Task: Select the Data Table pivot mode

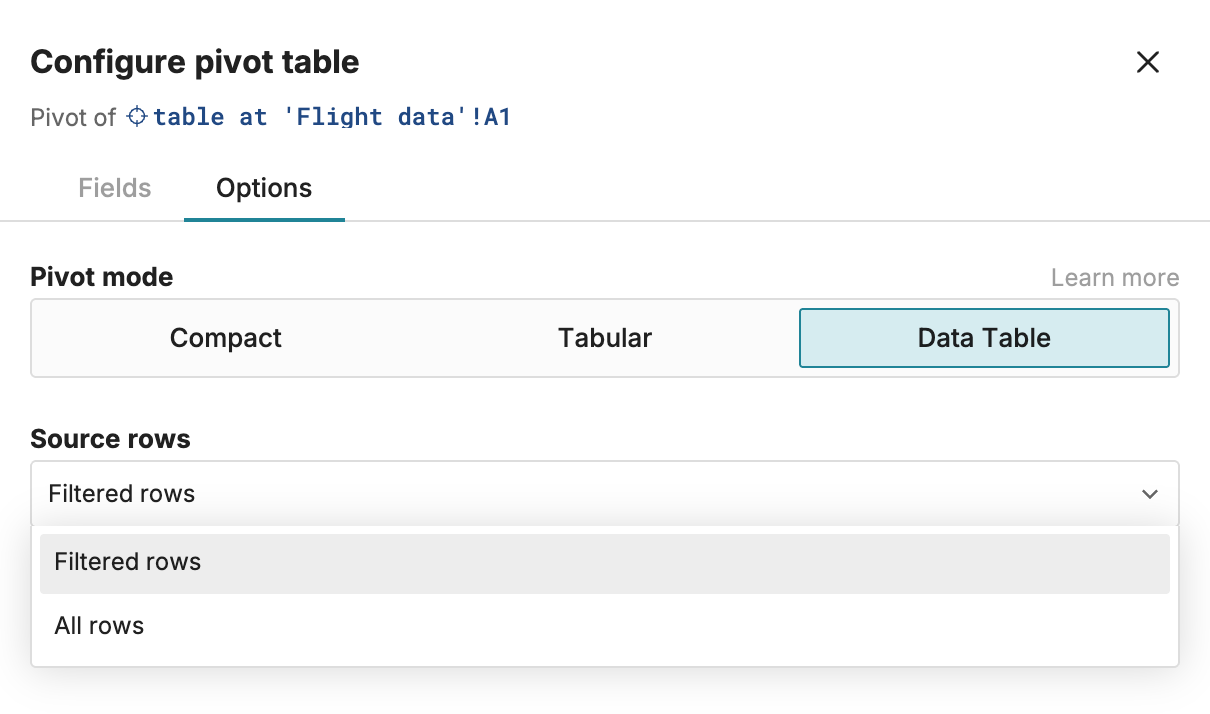Action: coord(984,338)
